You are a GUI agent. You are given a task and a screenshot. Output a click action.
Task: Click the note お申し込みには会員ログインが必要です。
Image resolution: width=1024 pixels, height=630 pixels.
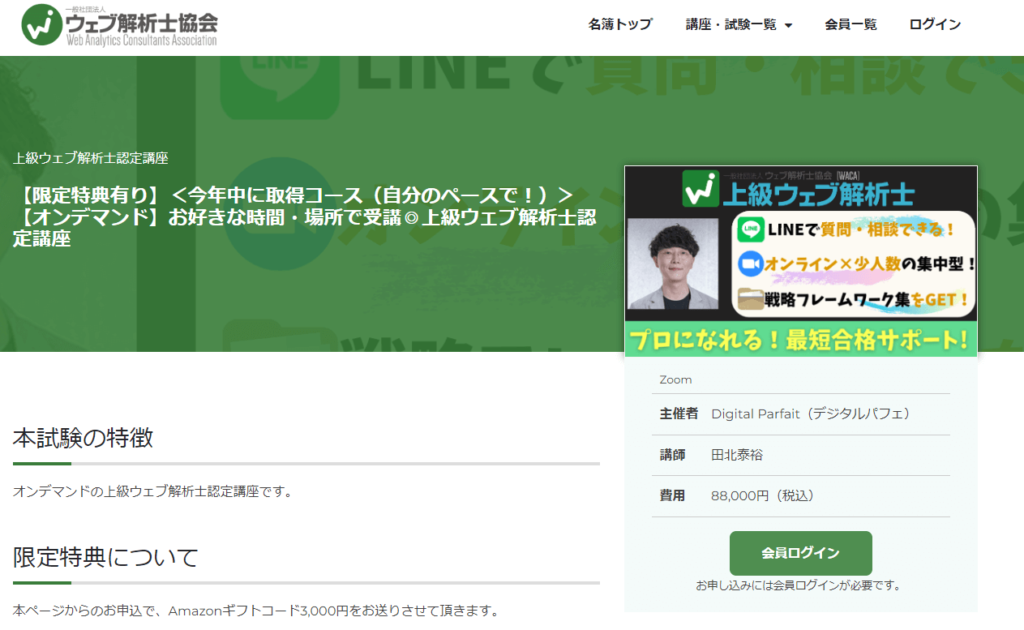pos(799,586)
